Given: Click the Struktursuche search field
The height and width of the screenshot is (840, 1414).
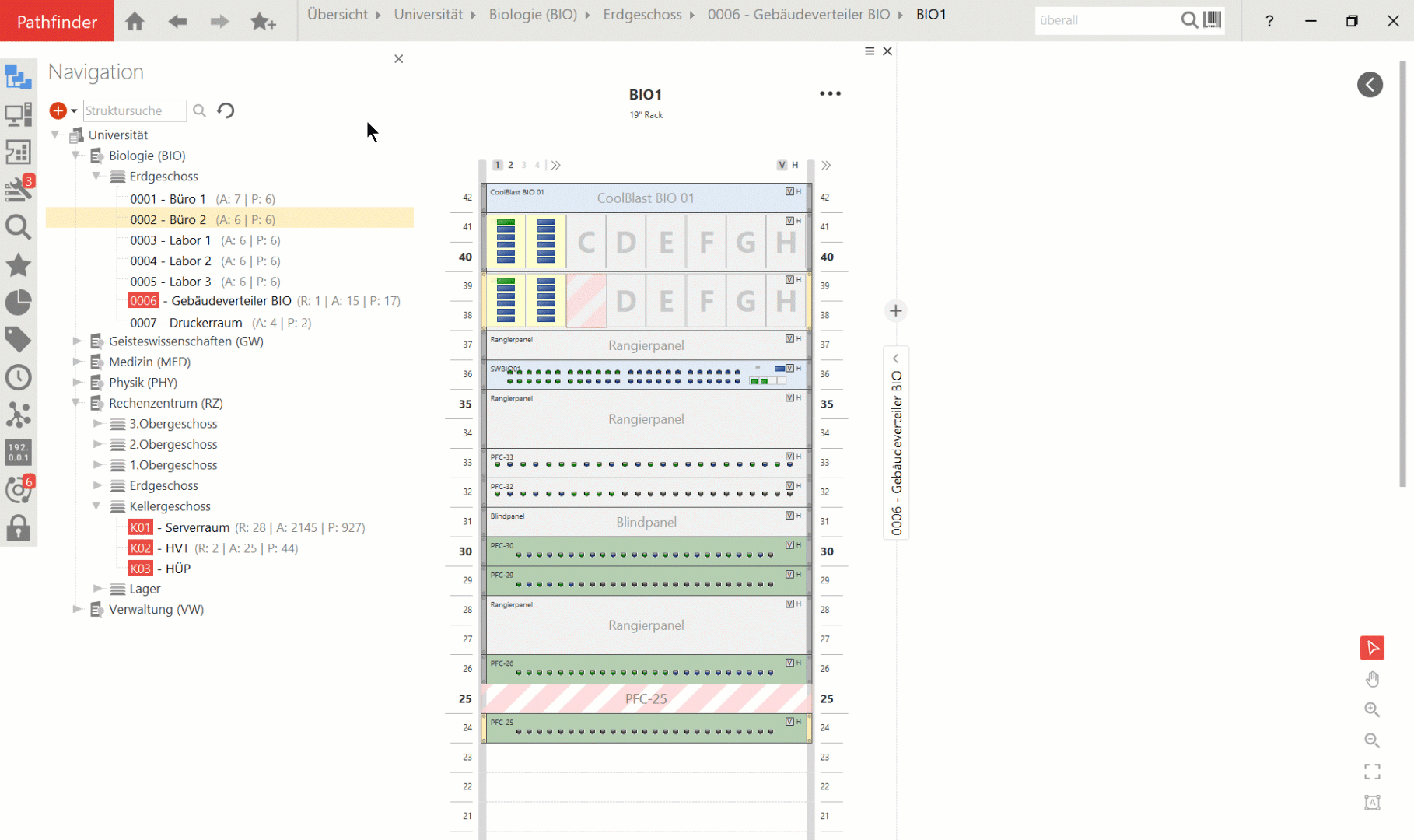Looking at the screenshot, I should pos(135,110).
